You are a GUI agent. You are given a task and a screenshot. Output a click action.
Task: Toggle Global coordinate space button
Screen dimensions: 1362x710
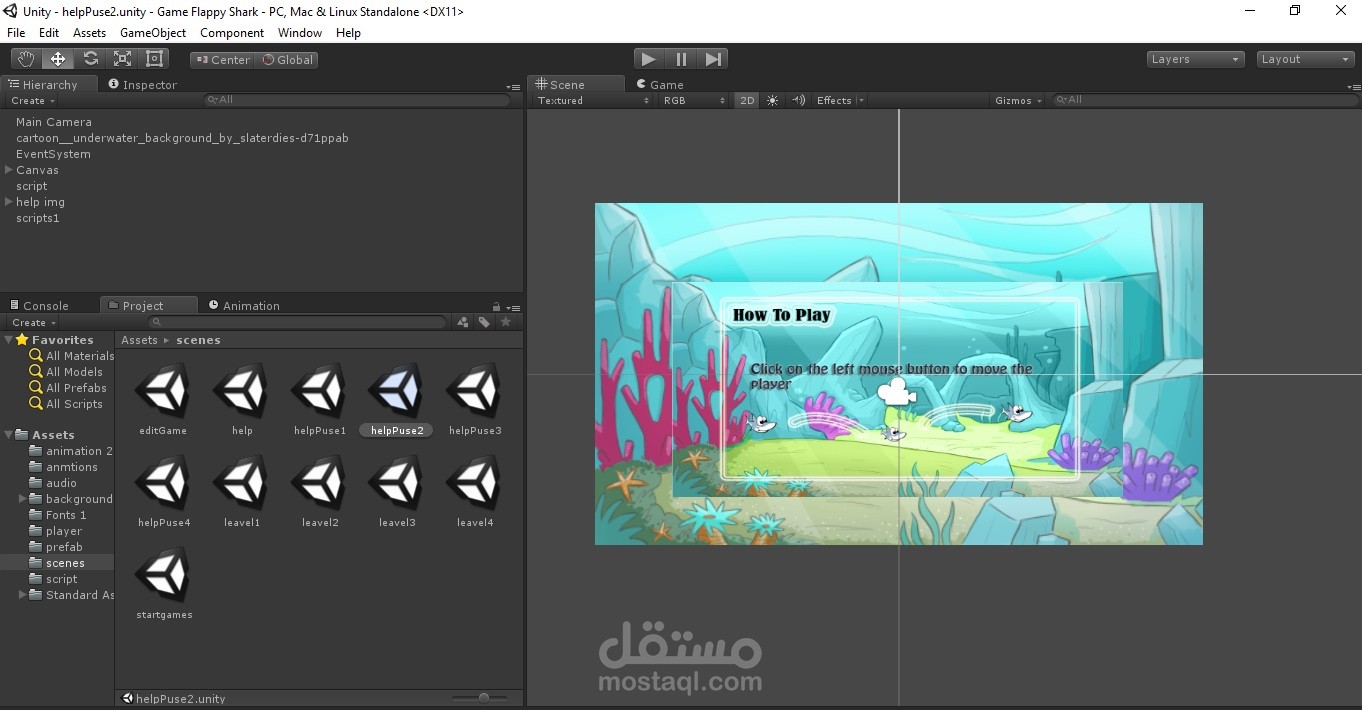(x=287, y=60)
